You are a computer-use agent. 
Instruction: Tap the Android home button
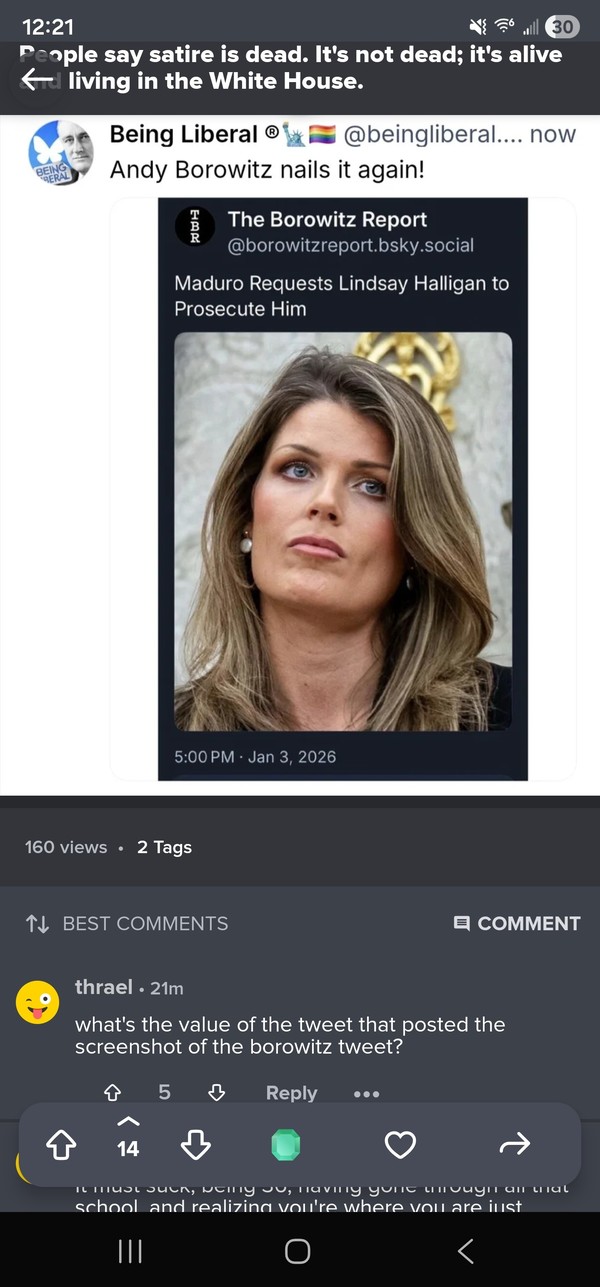pos(297,1251)
